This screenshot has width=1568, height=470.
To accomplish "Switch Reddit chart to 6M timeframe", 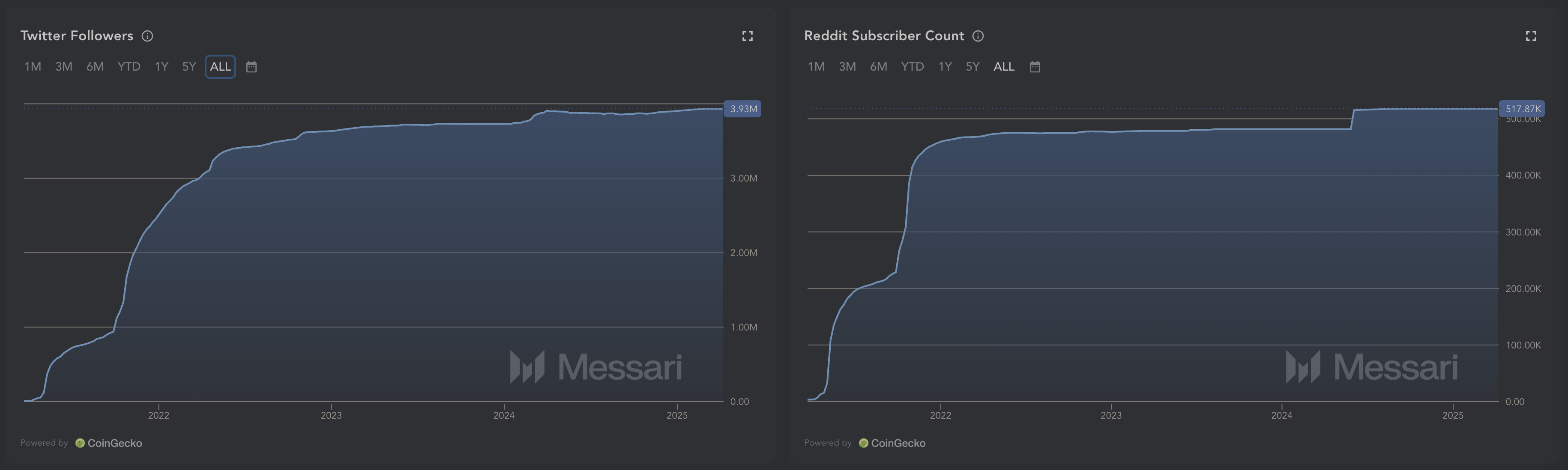I will (x=879, y=67).
